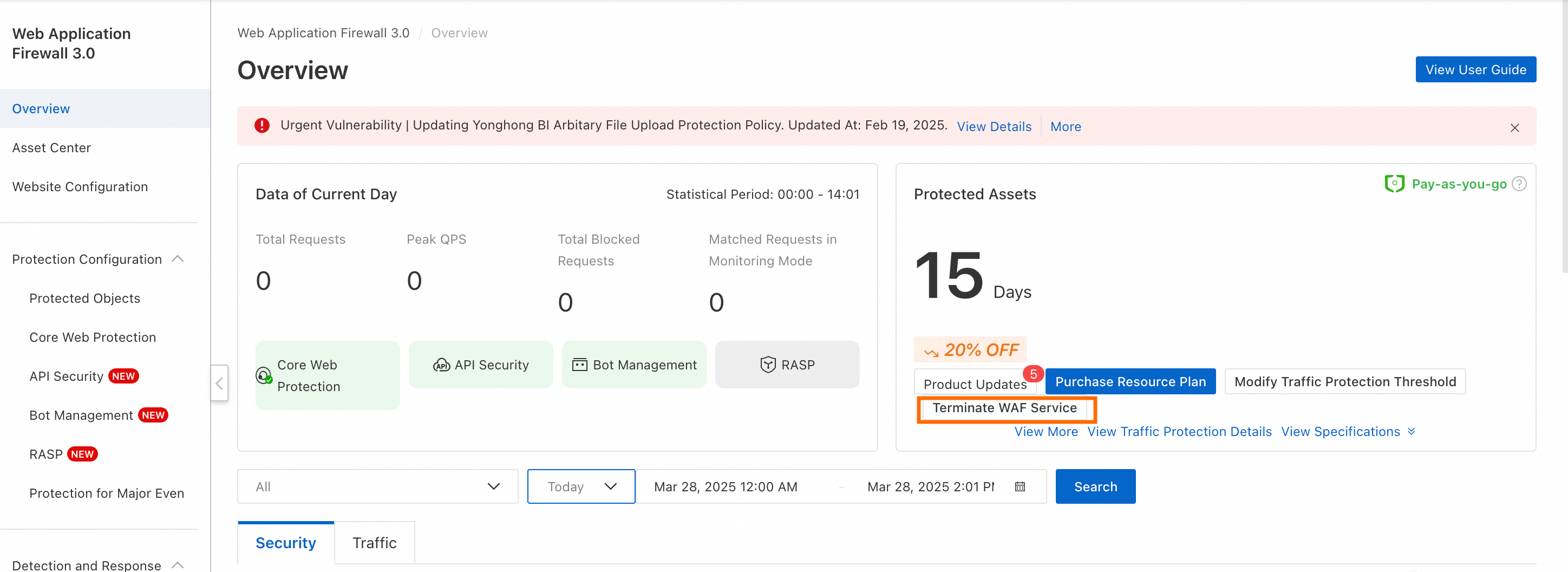This screenshot has height=572, width=1568.
Task: Open the View Traffic Protection Details link
Action: tap(1179, 431)
